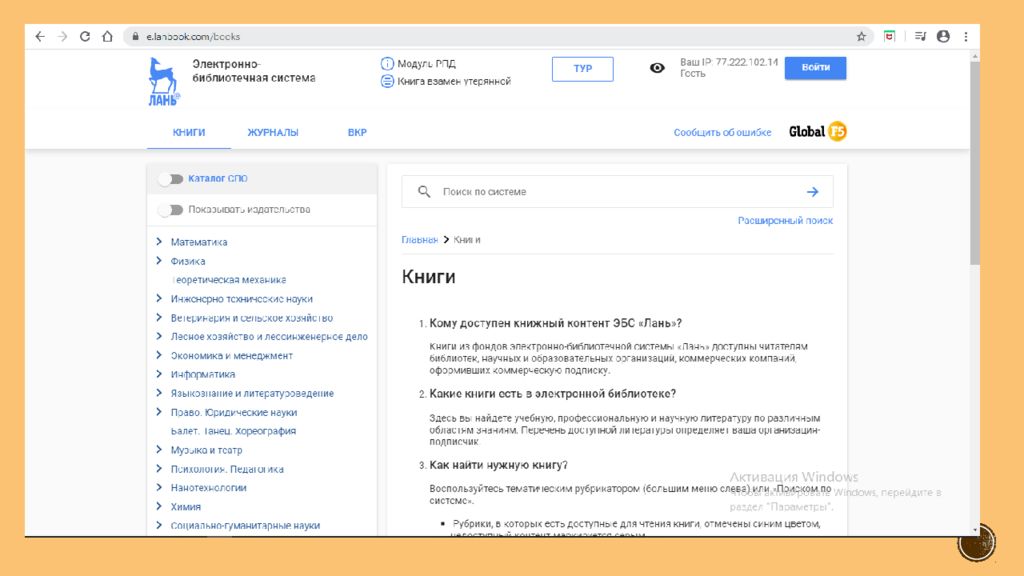Click the Книги breadcrumb text
Viewport: 1024px width, 576px height.
[x=467, y=240]
